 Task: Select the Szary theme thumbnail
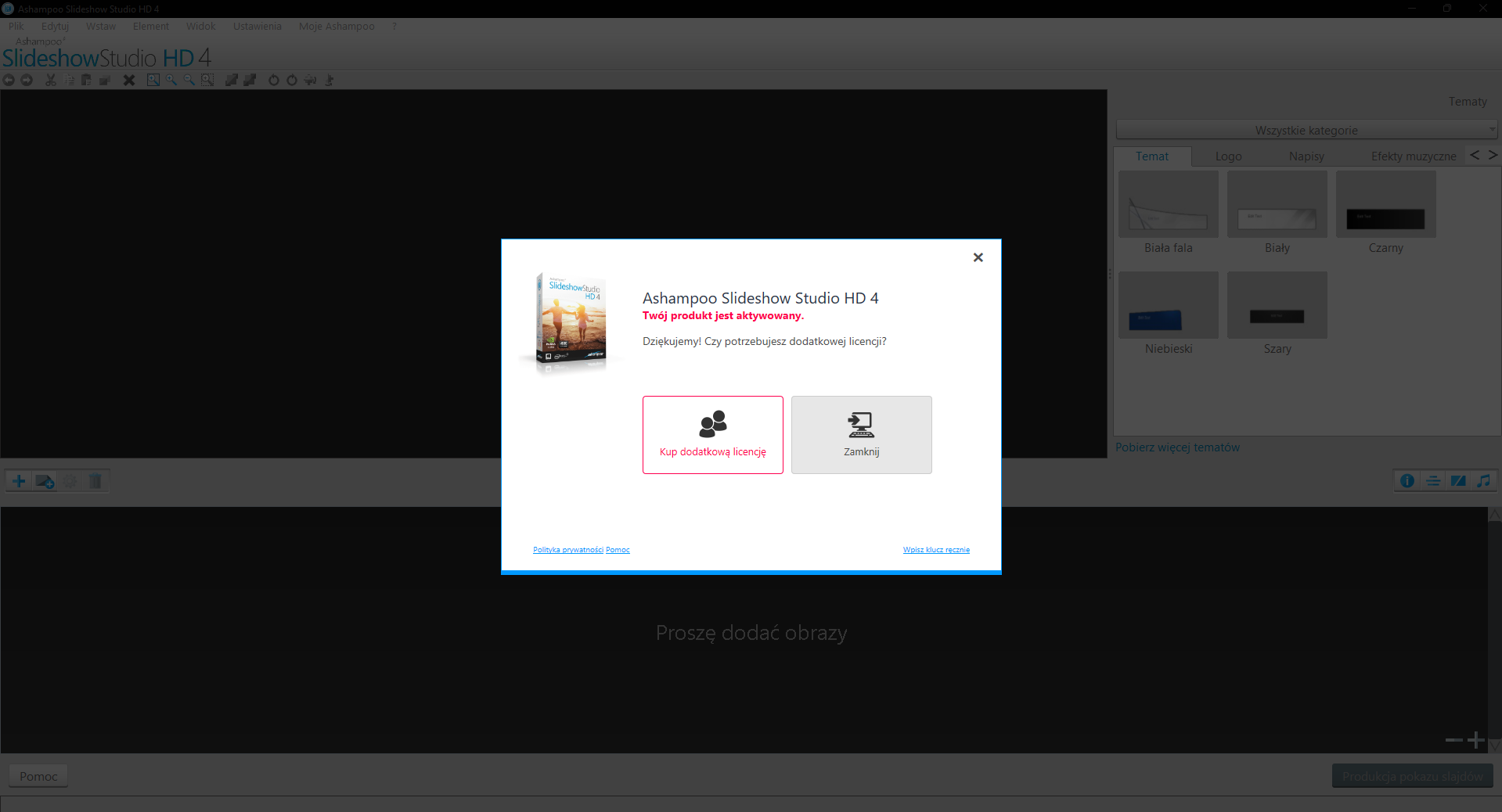pos(1277,305)
